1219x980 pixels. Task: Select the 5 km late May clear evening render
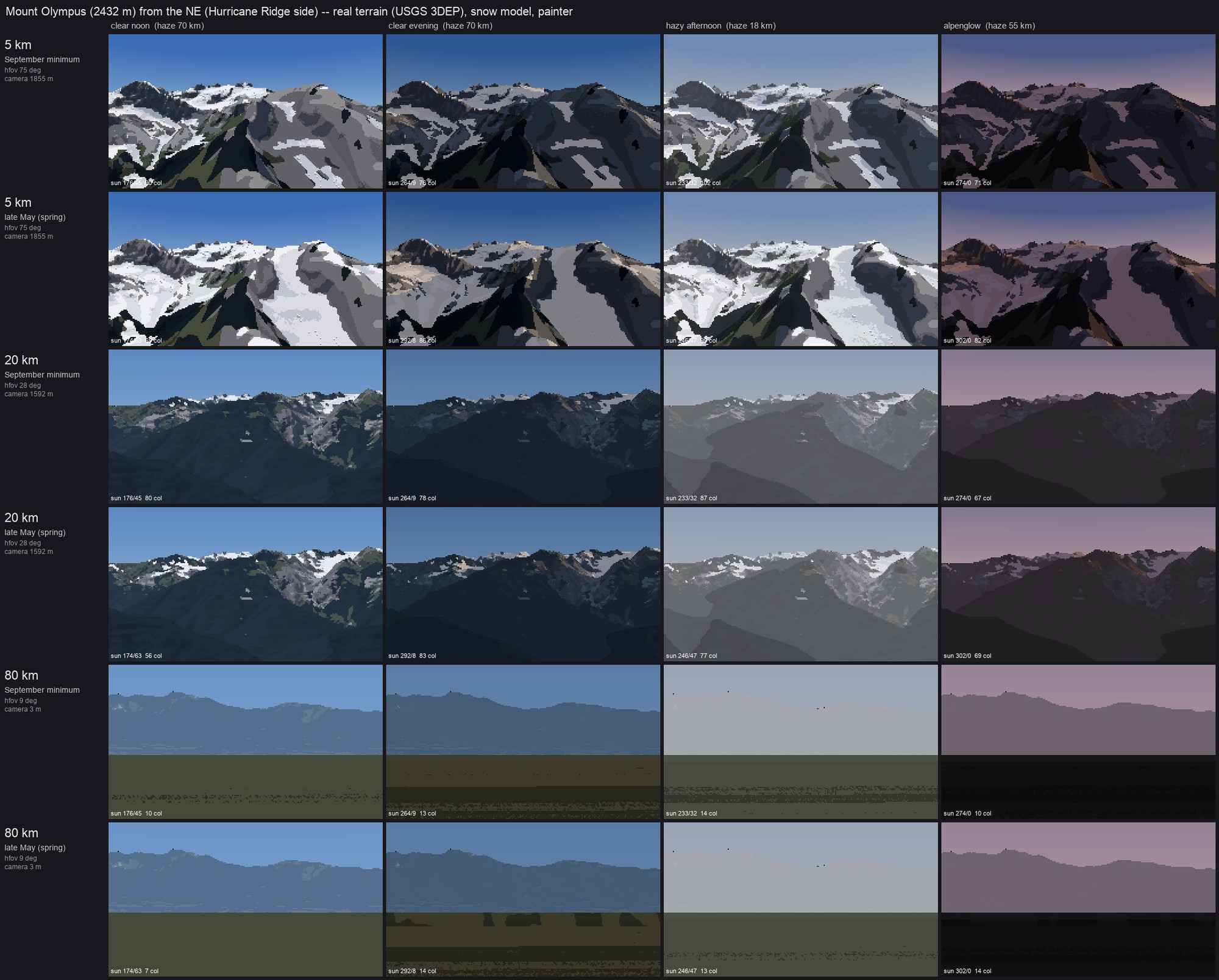pos(523,269)
